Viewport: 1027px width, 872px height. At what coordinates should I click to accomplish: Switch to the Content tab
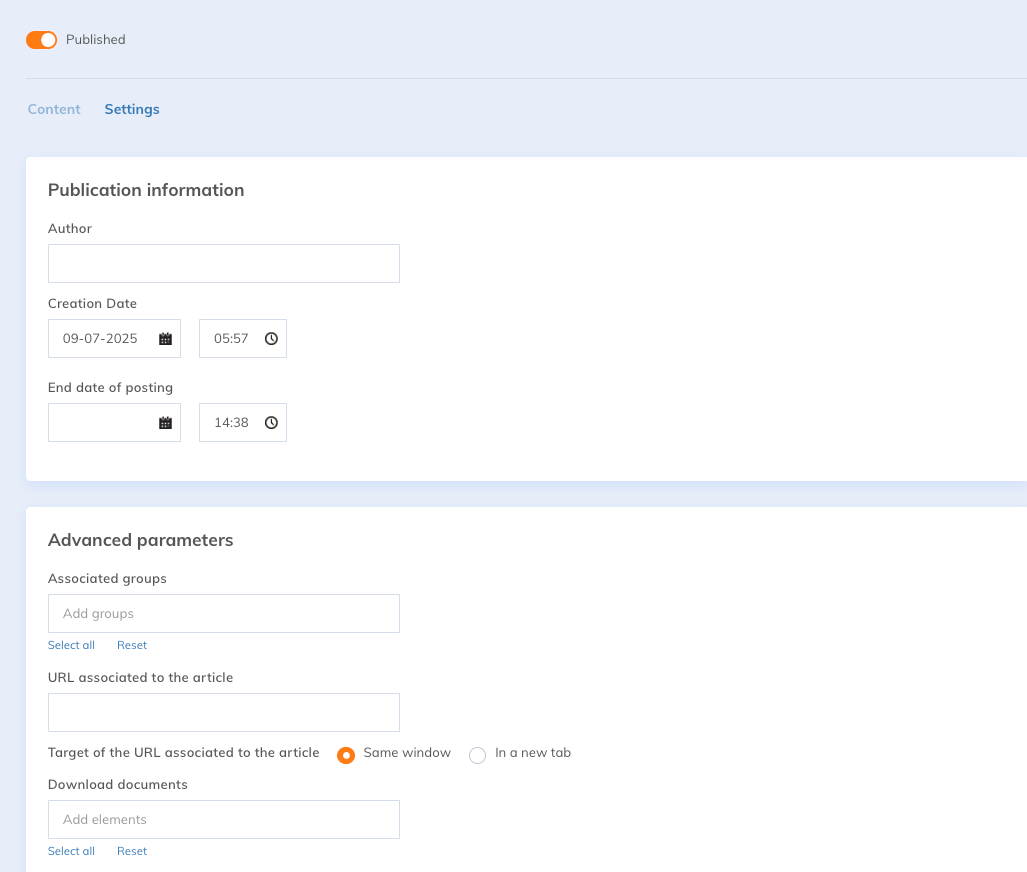(x=54, y=109)
